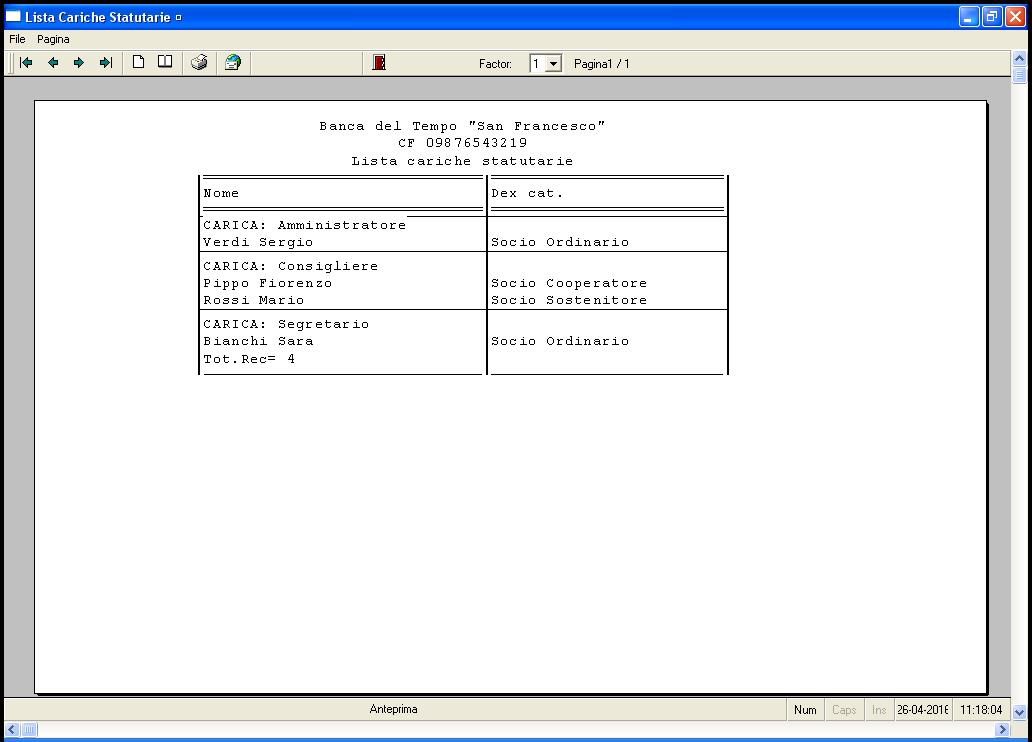
Task: Go to the previous page arrow
Action: coord(53,63)
